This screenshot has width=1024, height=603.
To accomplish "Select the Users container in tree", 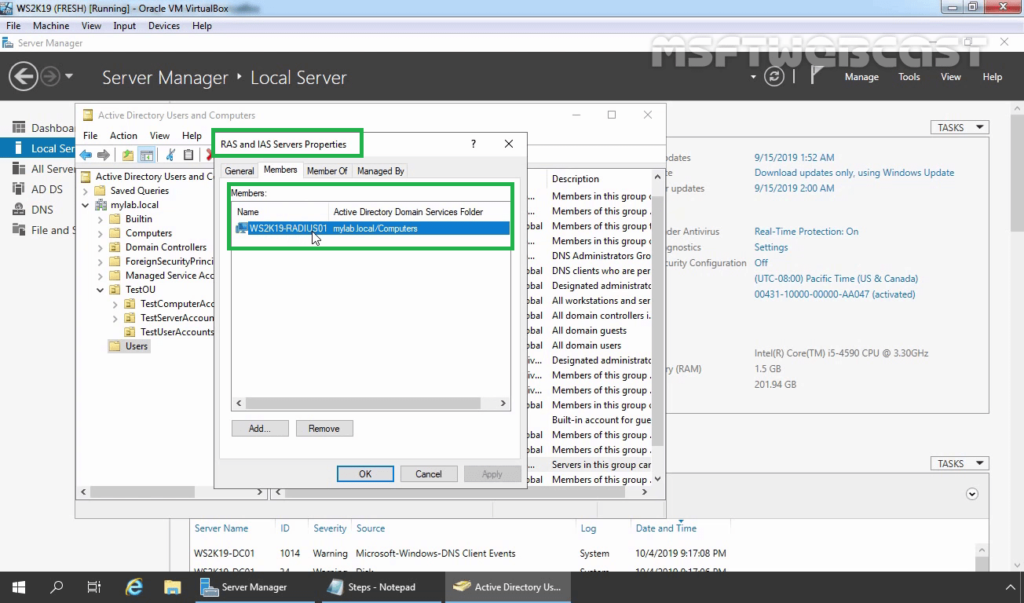I will click(x=129, y=346).
